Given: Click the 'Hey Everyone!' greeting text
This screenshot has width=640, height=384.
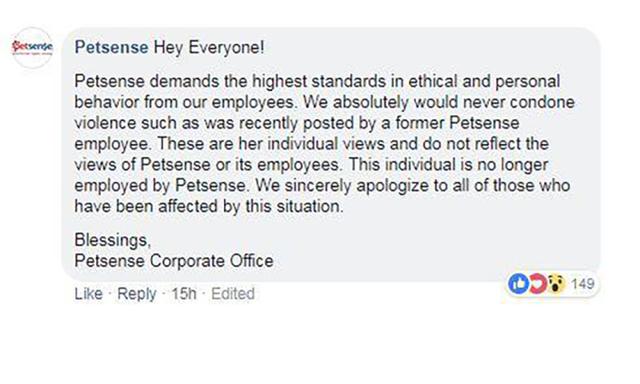Looking at the screenshot, I should (209, 47).
